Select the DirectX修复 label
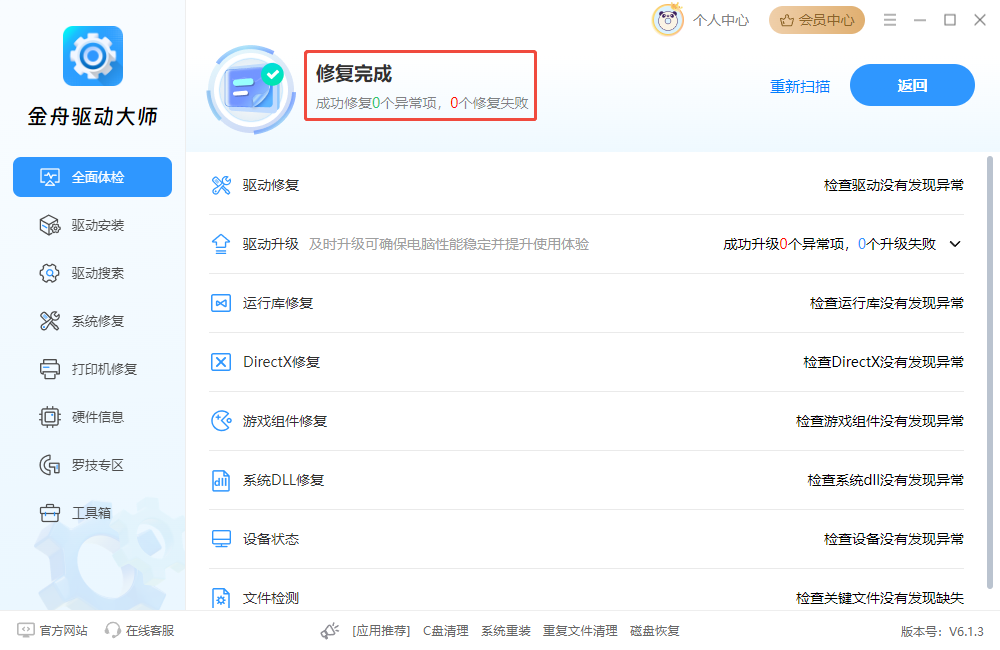 tap(281, 362)
